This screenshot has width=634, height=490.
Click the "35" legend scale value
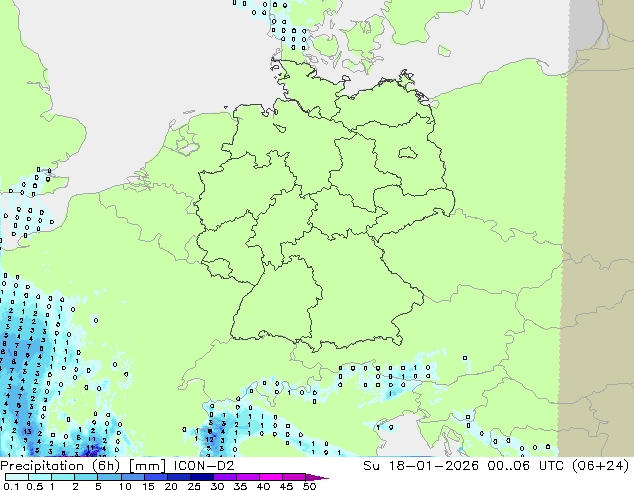coord(240,486)
